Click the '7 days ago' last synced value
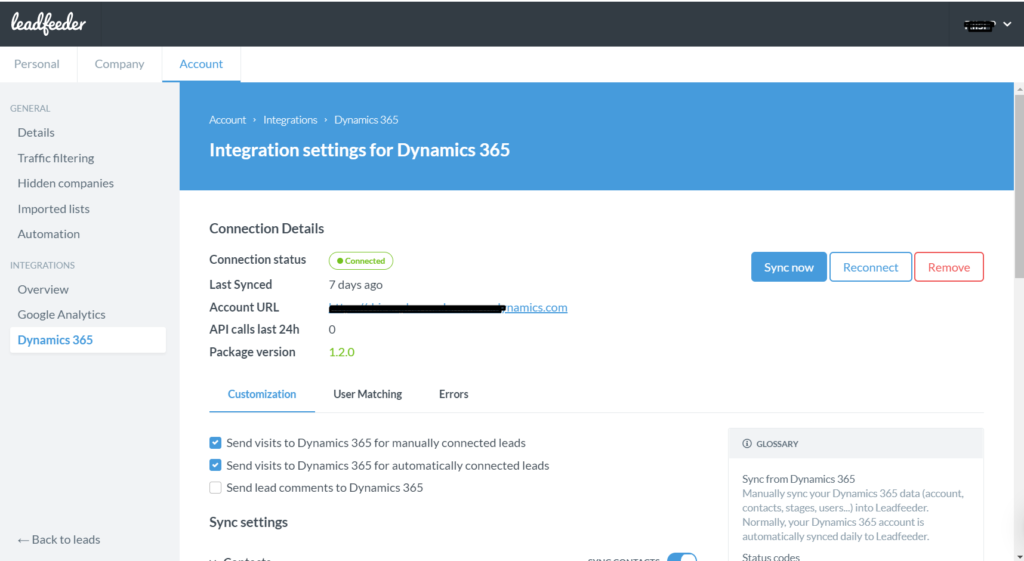 355,285
